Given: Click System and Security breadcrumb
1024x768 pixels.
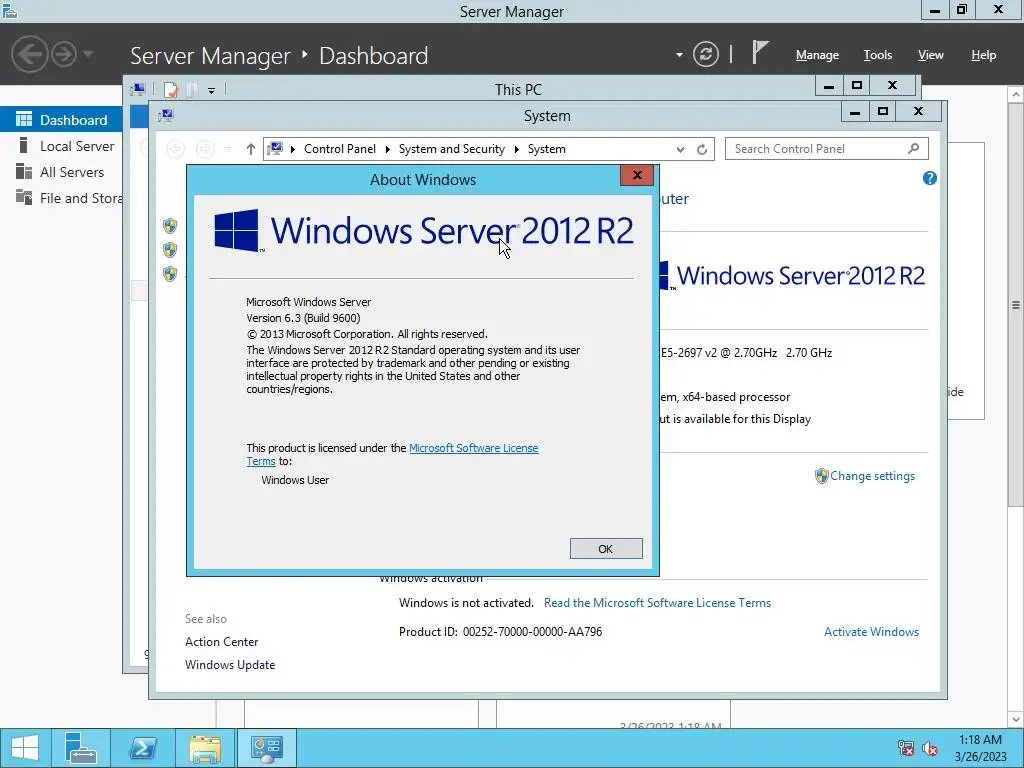Looking at the screenshot, I should point(452,149).
